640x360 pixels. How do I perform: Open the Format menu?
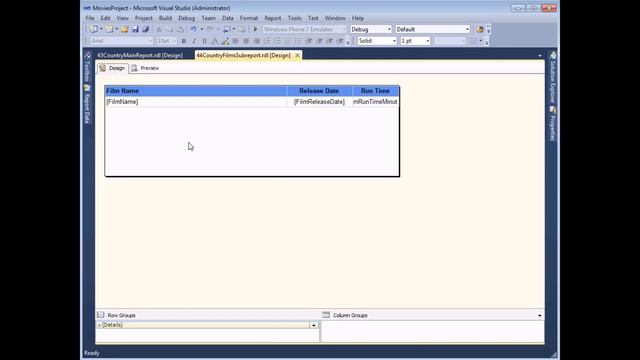(249, 18)
